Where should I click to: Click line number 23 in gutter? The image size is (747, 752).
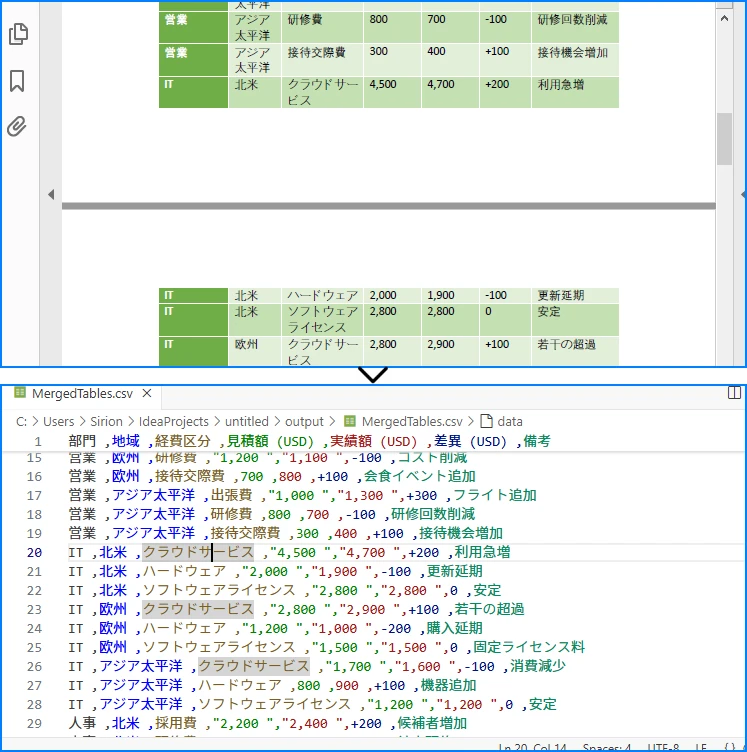(x=35, y=610)
